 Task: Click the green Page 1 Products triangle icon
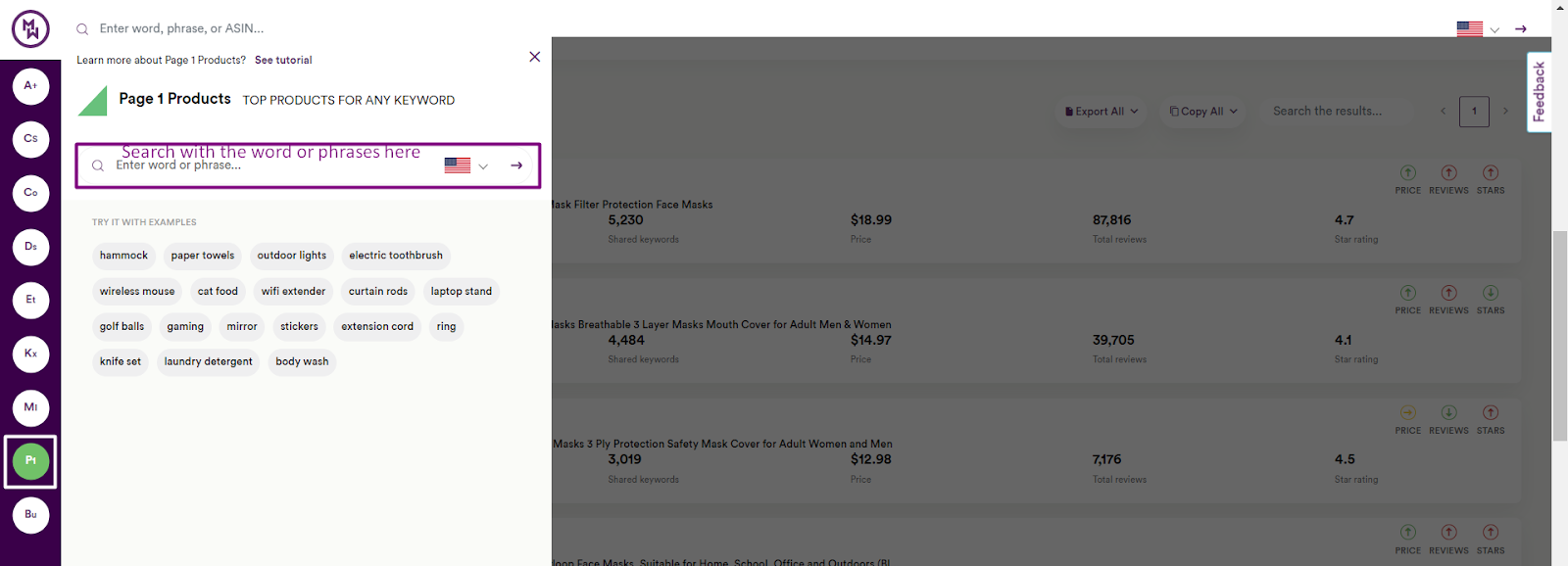[x=92, y=101]
